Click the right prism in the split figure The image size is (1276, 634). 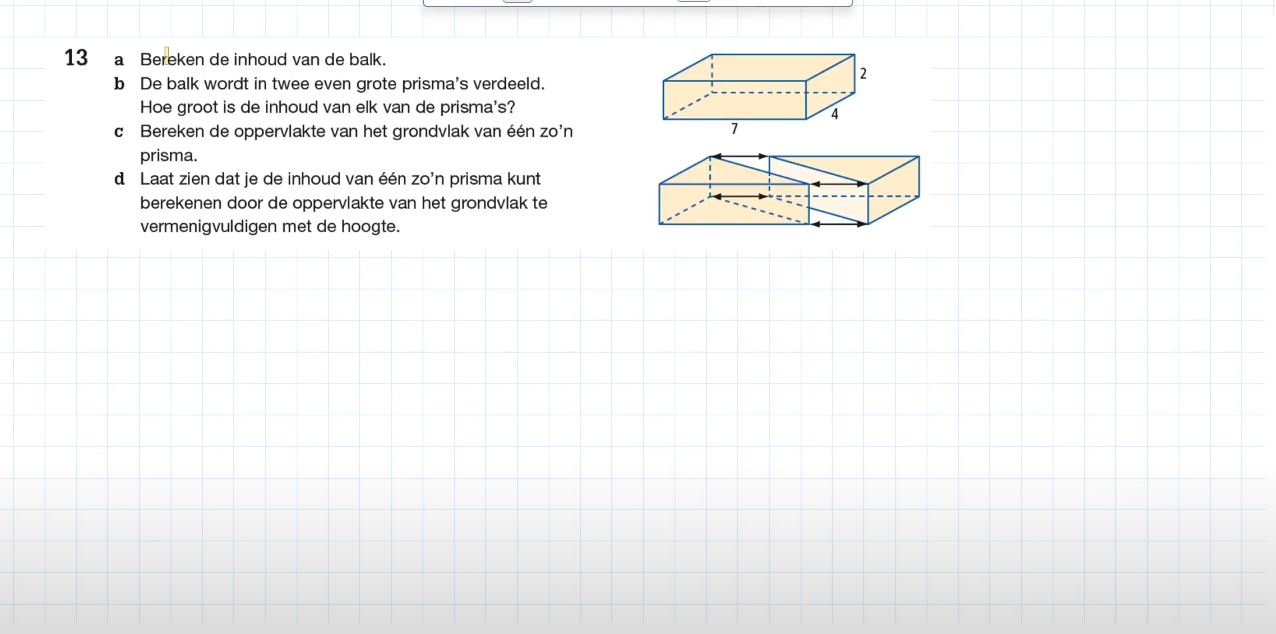coord(845,190)
